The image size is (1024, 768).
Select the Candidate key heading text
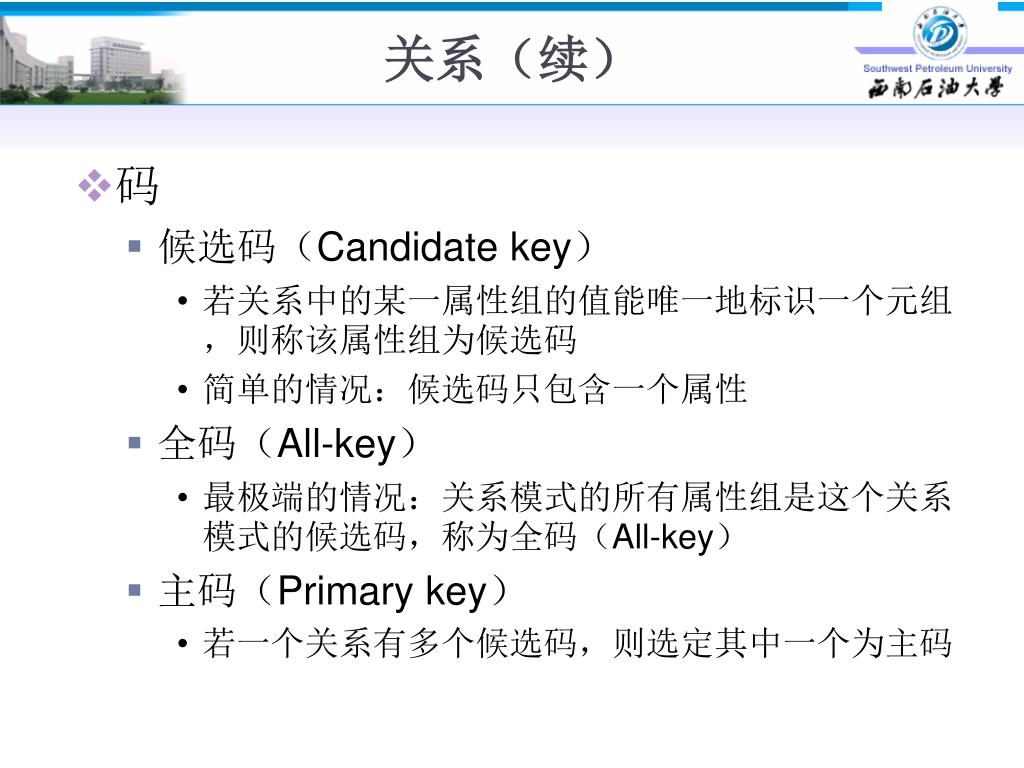[x=376, y=247]
